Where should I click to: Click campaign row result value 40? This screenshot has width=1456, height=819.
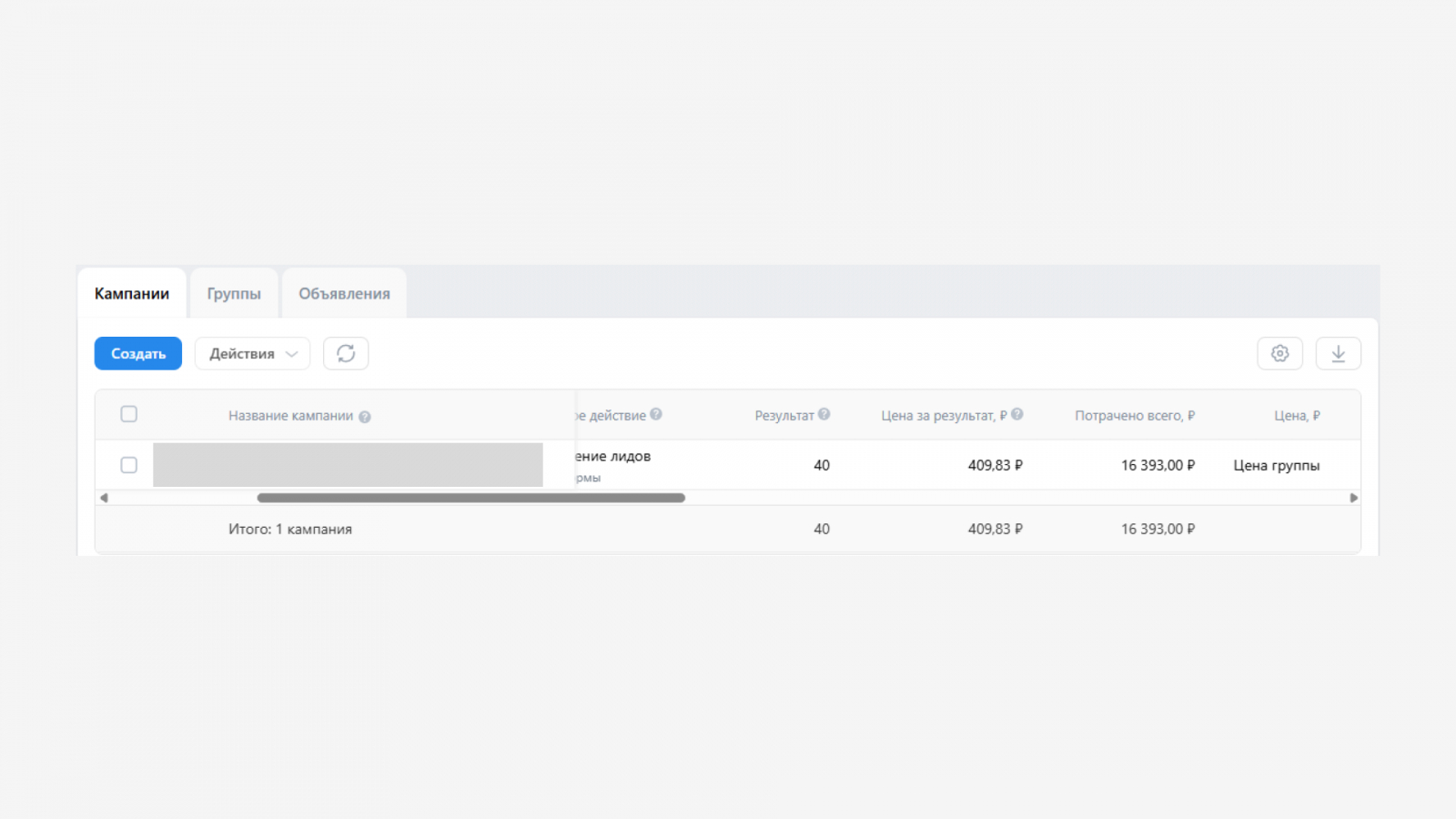click(822, 465)
